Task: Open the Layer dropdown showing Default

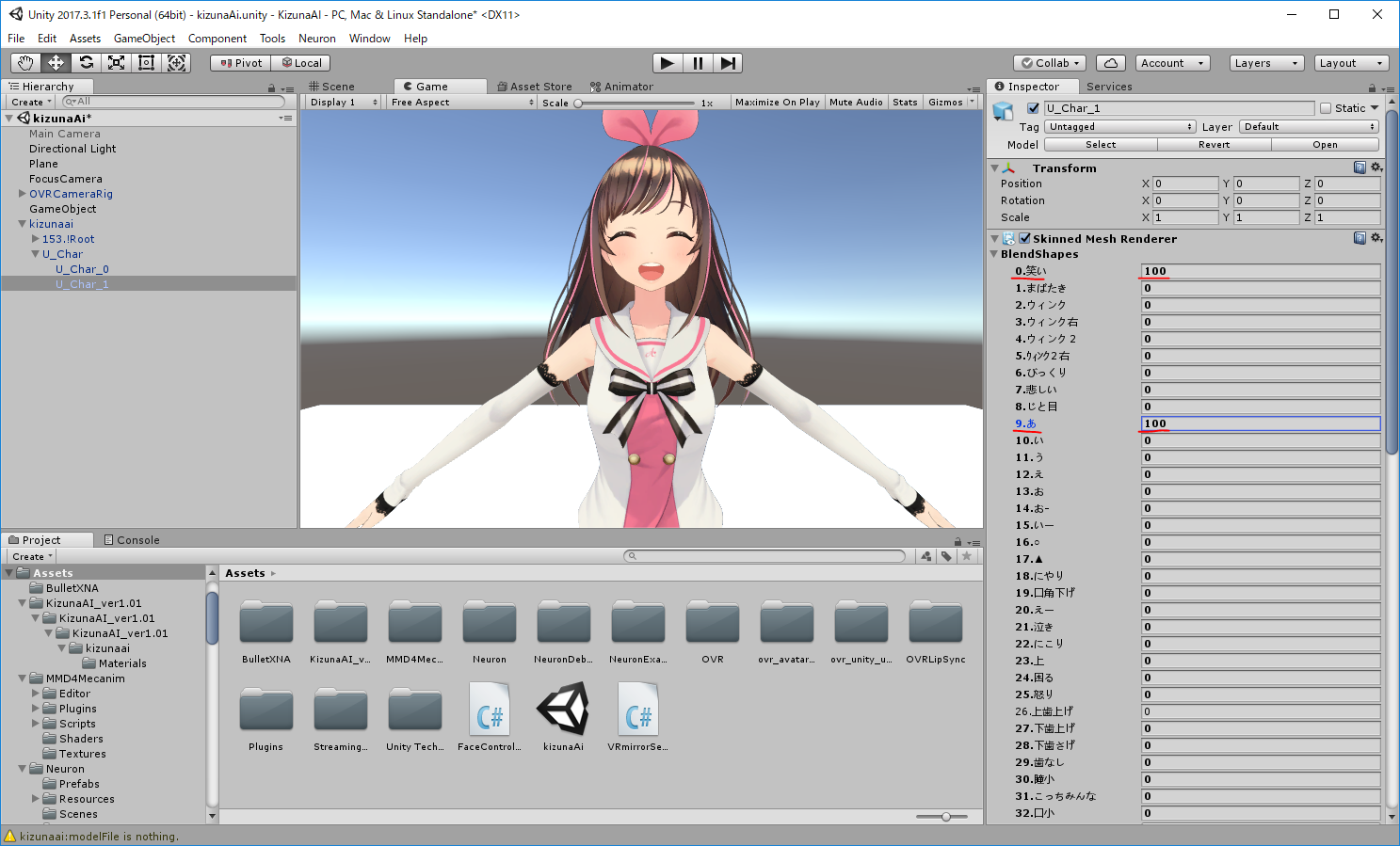Action: pos(1309,126)
